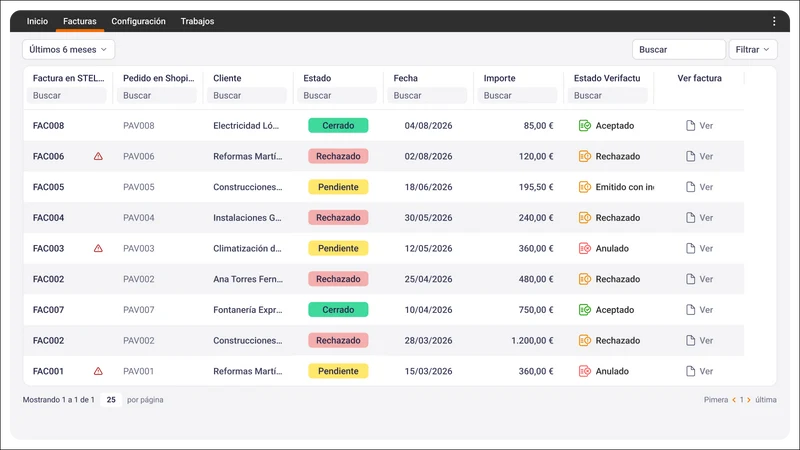This screenshot has height=450, width=800.
Task: Click Cerrado status badge in FAC008 row
Action: tap(338, 126)
